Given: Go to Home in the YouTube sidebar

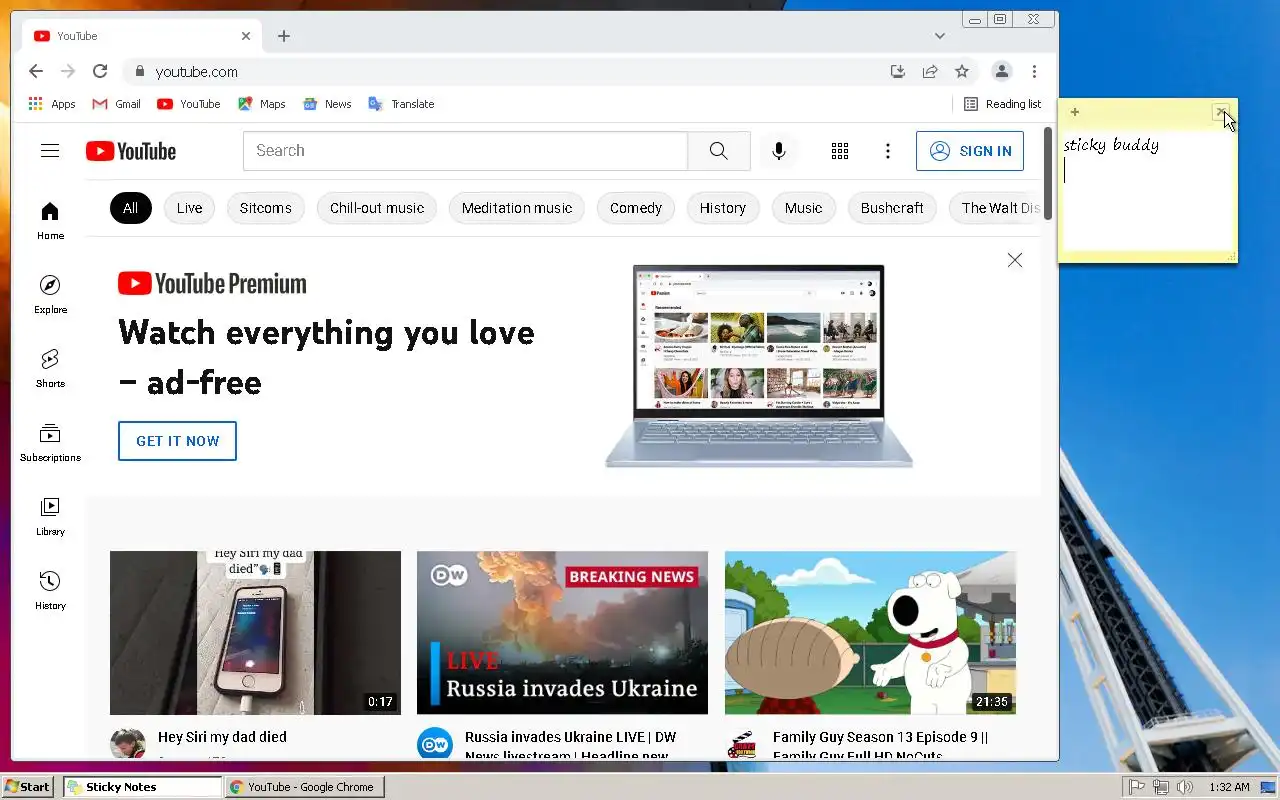Looking at the screenshot, I should click(50, 221).
